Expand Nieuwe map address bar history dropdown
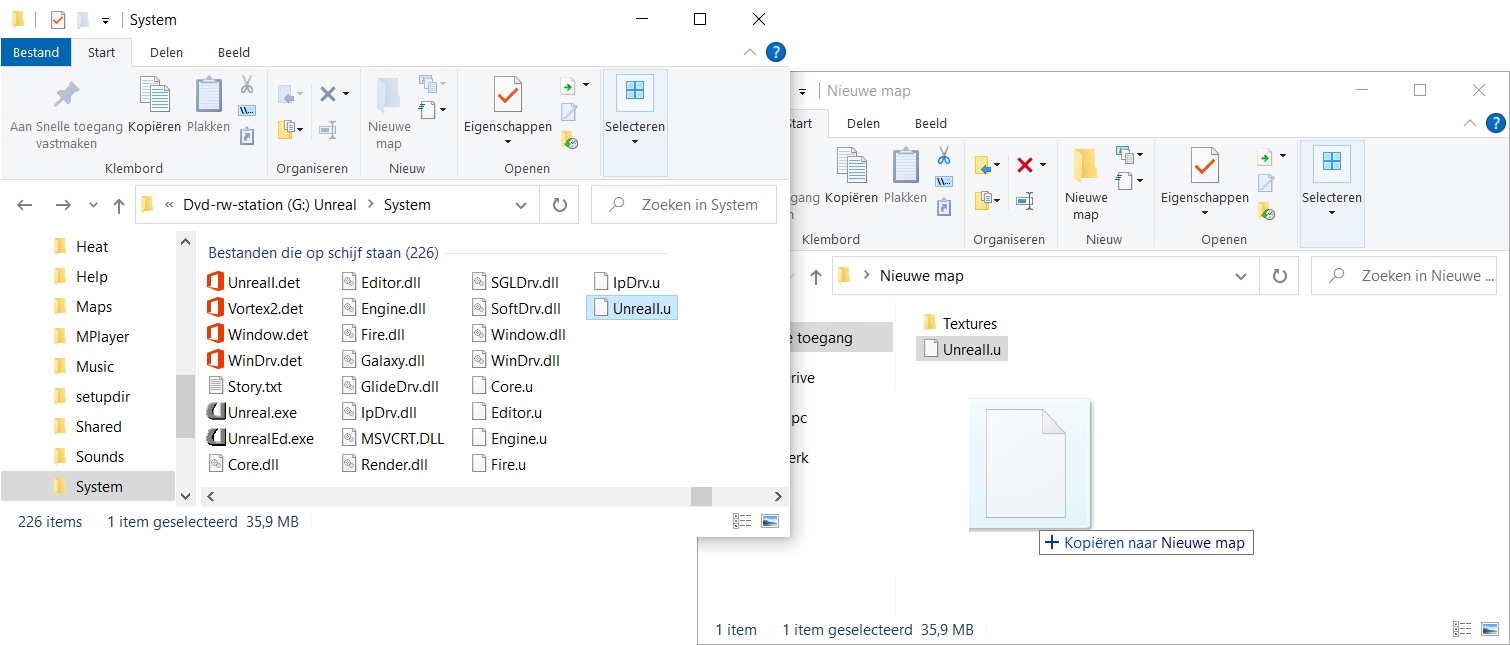The image size is (1510, 645). click(x=1241, y=276)
